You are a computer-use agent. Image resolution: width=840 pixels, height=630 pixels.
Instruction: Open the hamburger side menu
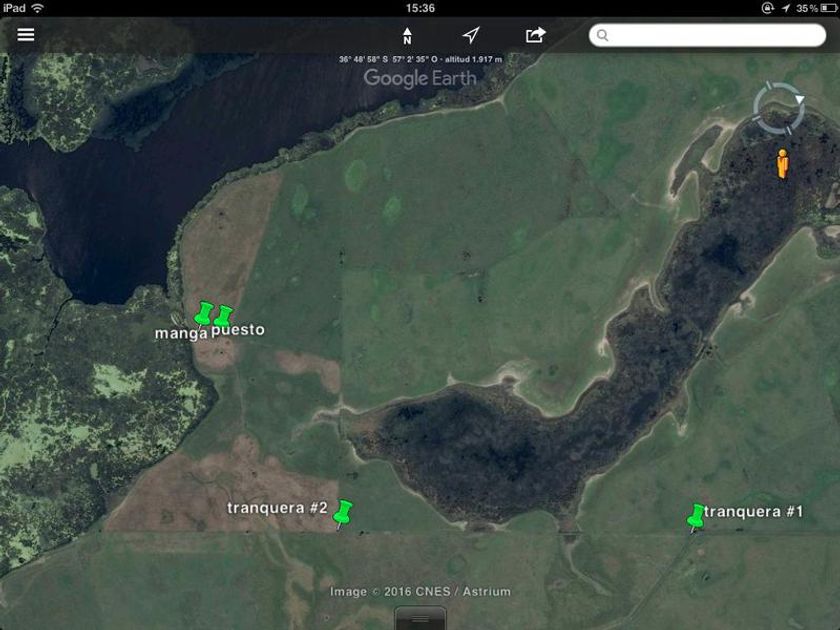click(x=26, y=35)
